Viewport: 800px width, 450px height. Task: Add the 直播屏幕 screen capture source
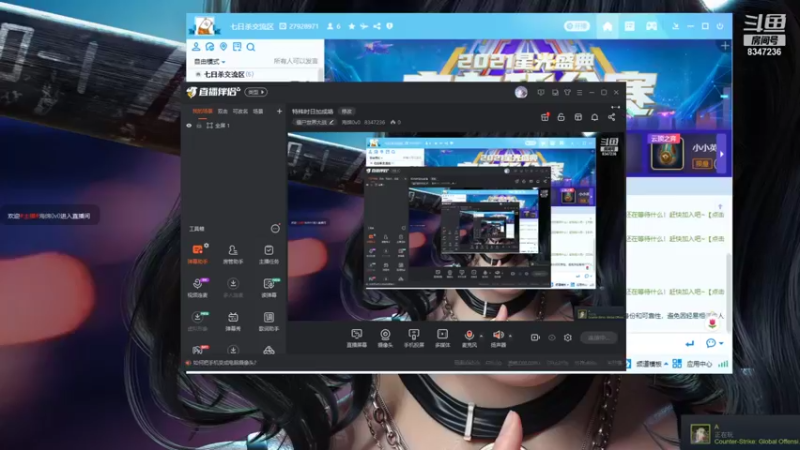(x=357, y=338)
